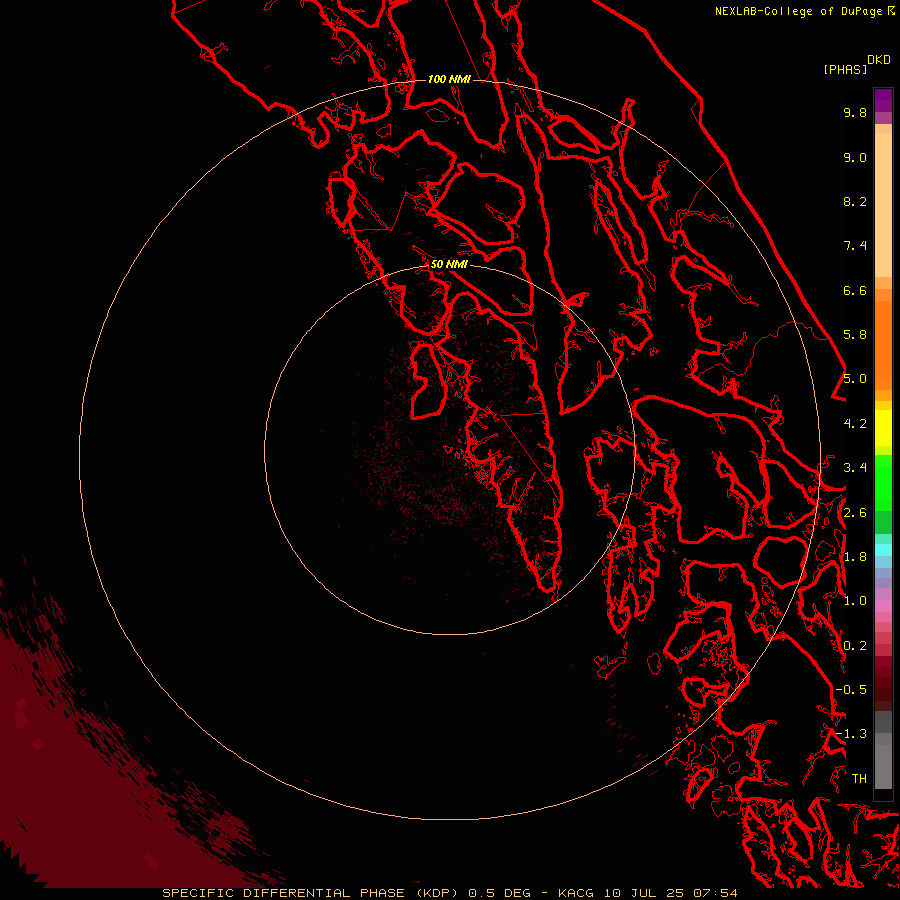
Task: Click the cyan swatch in the color bar
Action: pos(883,549)
